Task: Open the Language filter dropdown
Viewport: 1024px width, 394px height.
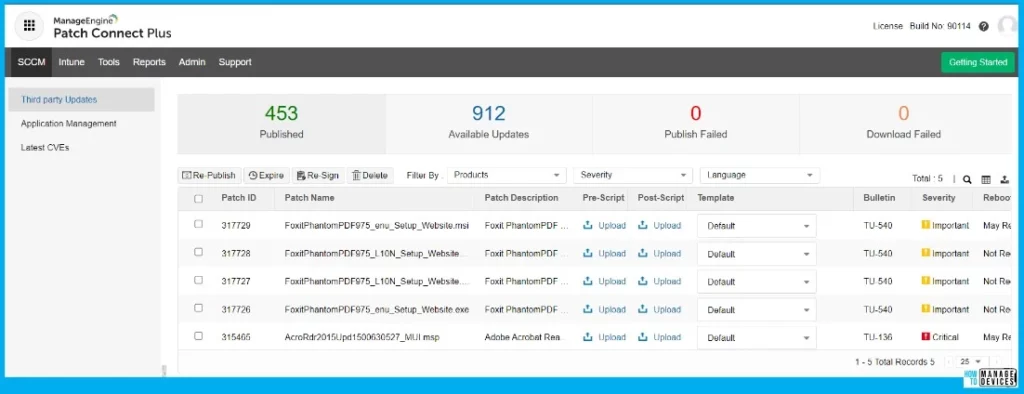Action: (x=760, y=175)
